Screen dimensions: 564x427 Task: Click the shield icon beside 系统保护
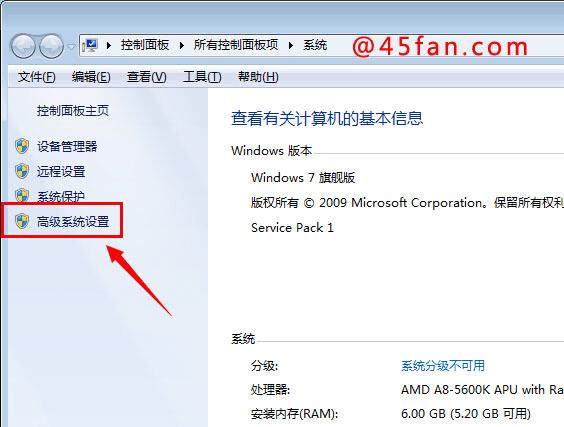point(22,196)
